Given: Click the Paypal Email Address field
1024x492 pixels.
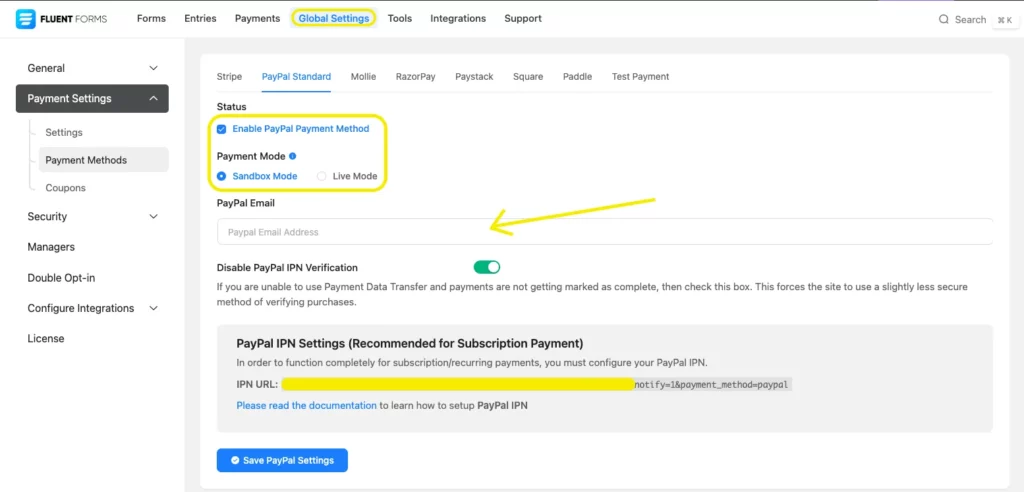Looking at the screenshot, I should point(605,232).
